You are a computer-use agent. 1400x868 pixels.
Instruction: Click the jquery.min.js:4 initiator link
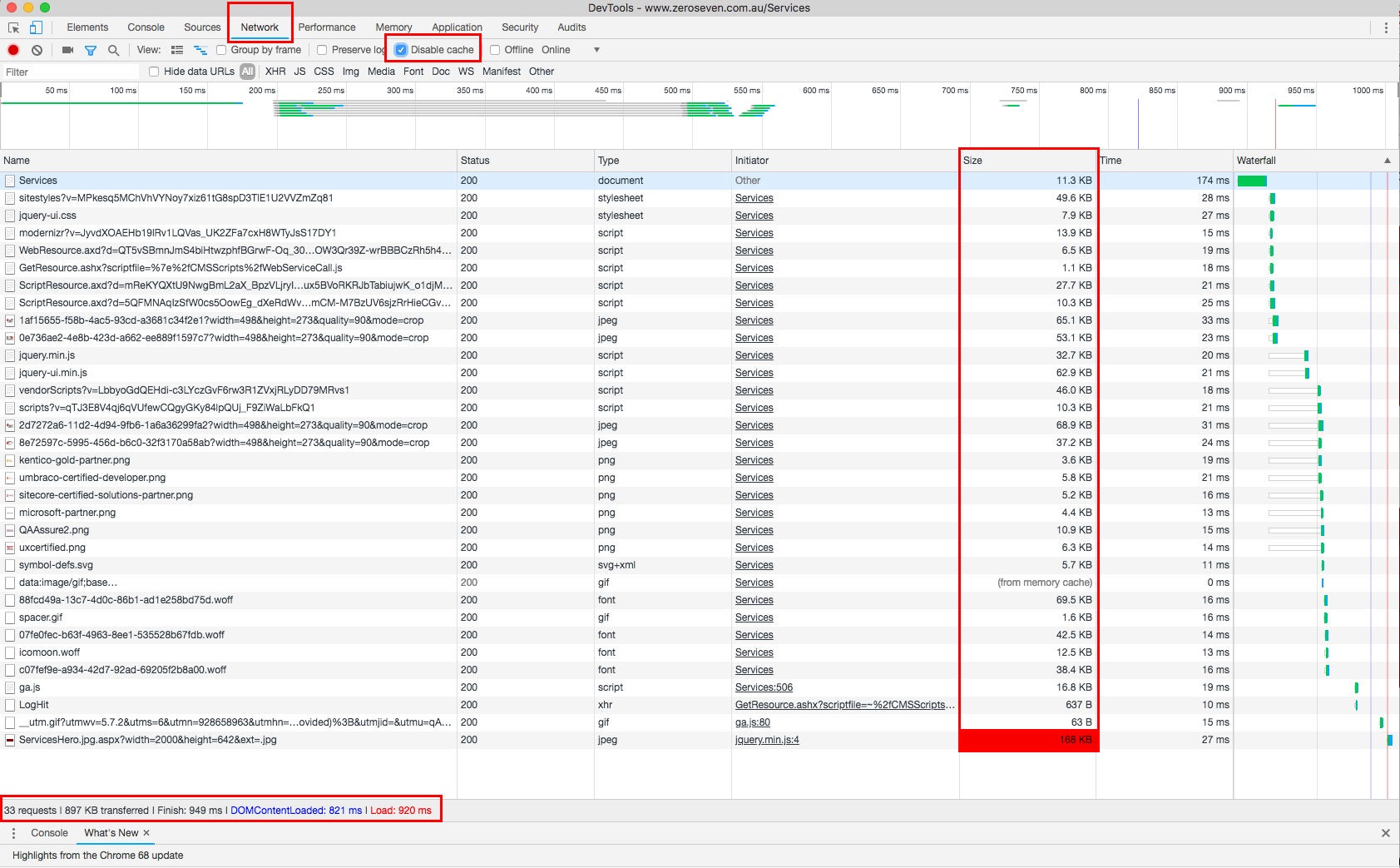point(766,740)
